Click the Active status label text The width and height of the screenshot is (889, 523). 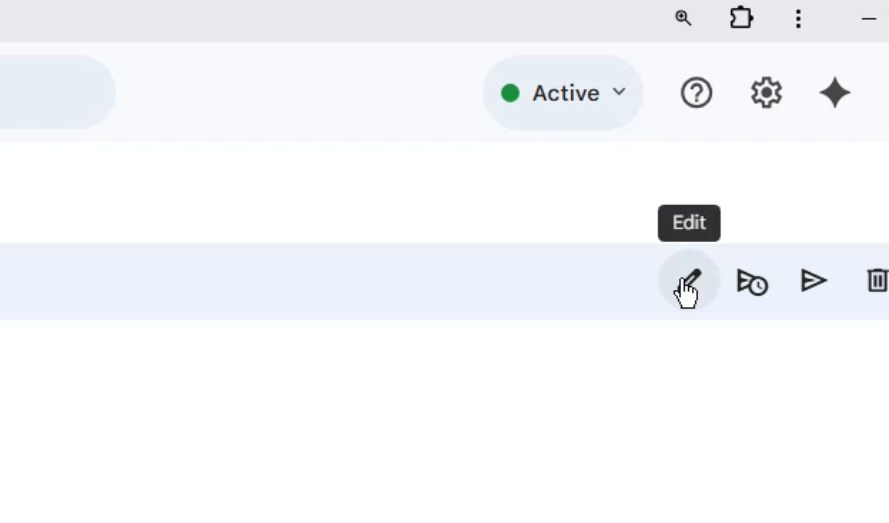tap(565, 93)
